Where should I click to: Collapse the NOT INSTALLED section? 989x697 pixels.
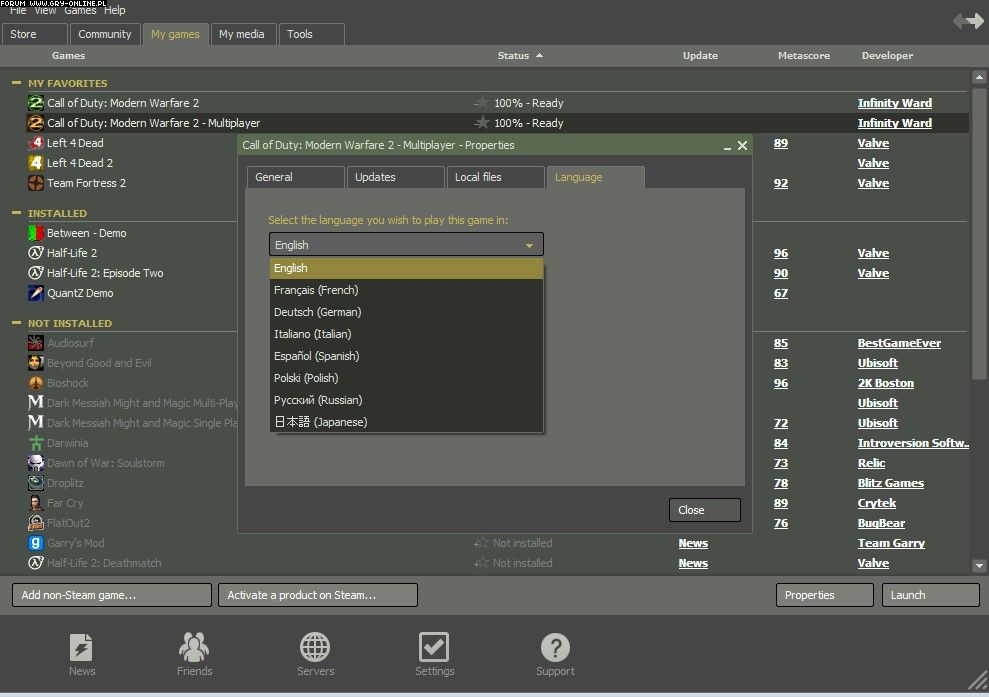point(16,323)
